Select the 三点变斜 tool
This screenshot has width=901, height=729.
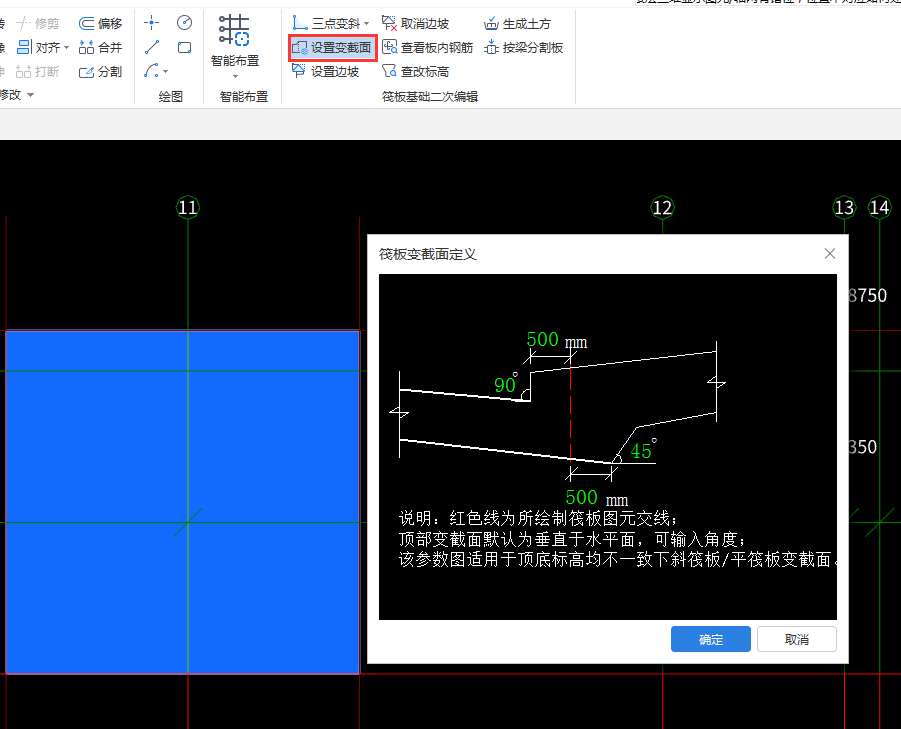click(326, 24)
